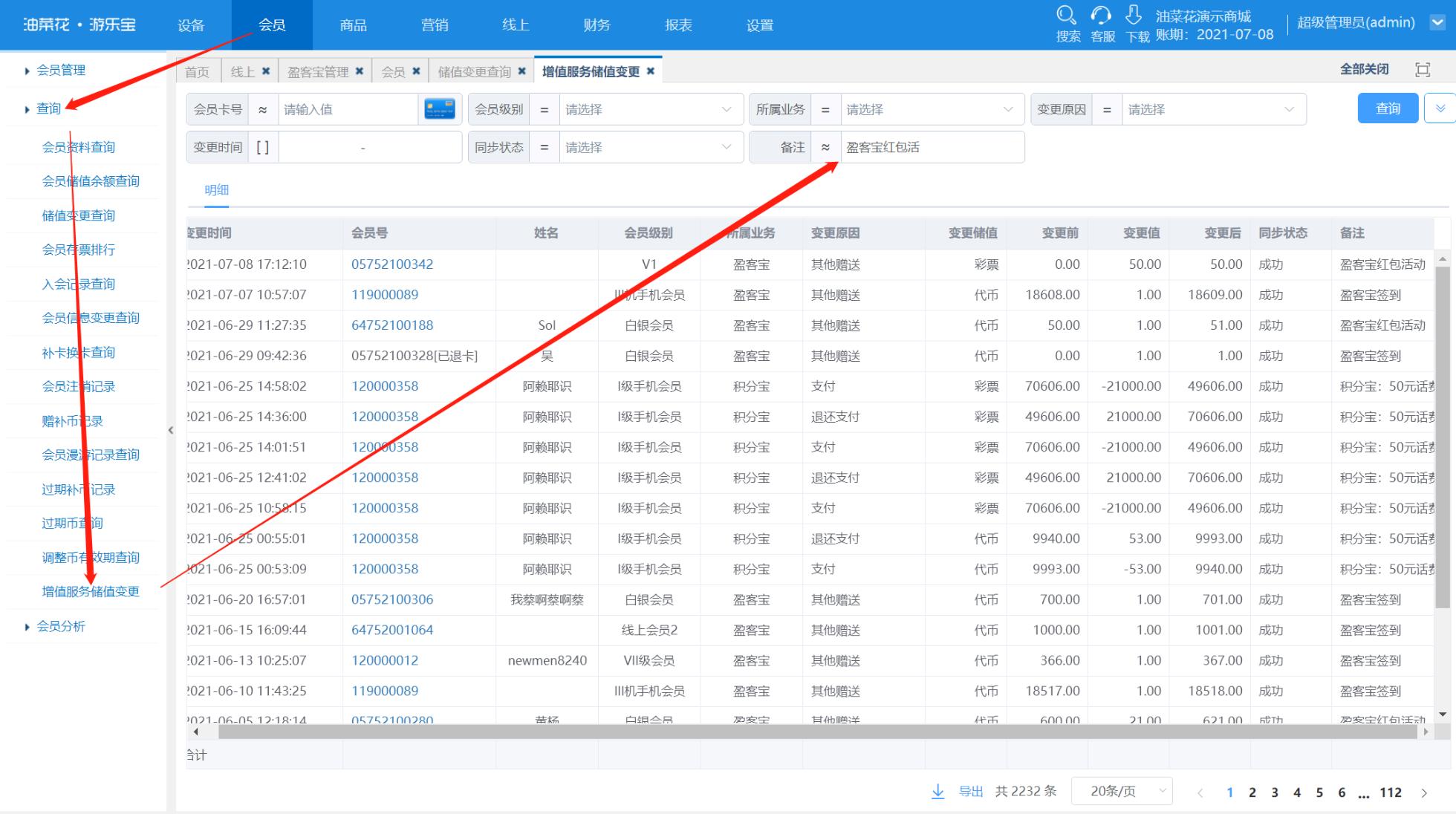Open the 同步状态 dropdown

click(x=650, y=147)
